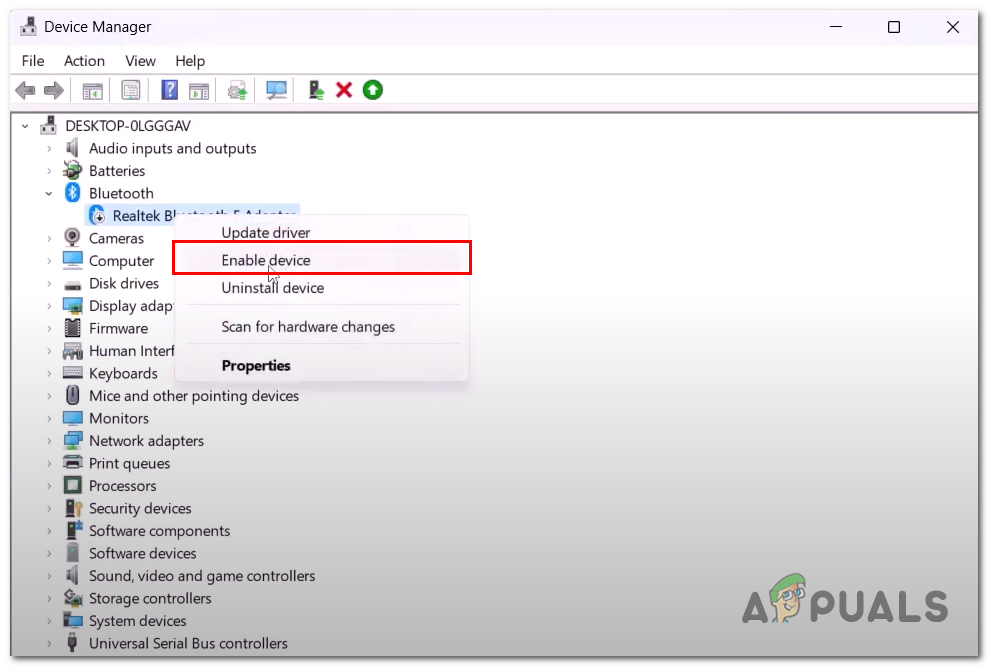The width and height of the screenshot is (989, 667).
Task: Click the Uninstall device red X icon
Action: pos(344,90)
